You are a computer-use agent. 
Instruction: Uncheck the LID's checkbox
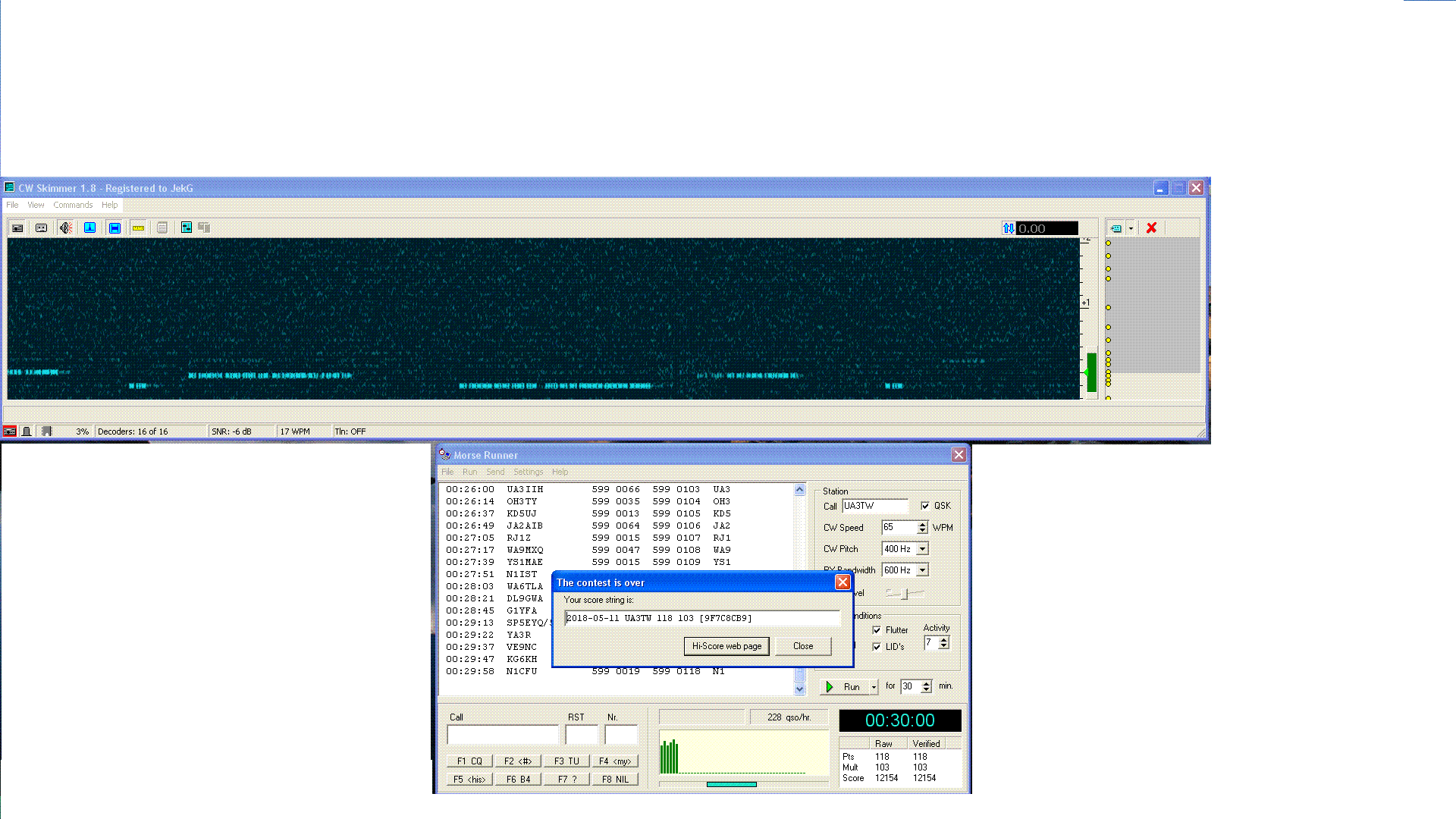click(x=877, y=647)
